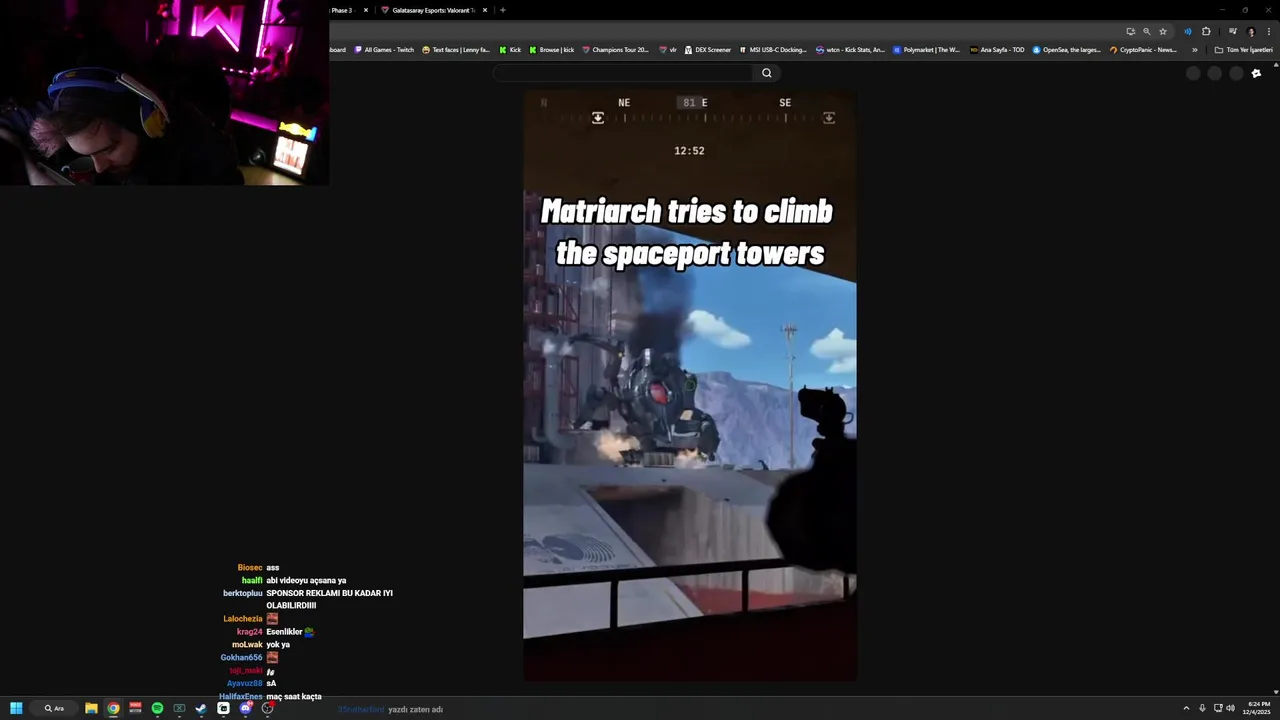
Task: Open File Explorer from taskbar
Action: pyautogui.click(x=91, y=708)
